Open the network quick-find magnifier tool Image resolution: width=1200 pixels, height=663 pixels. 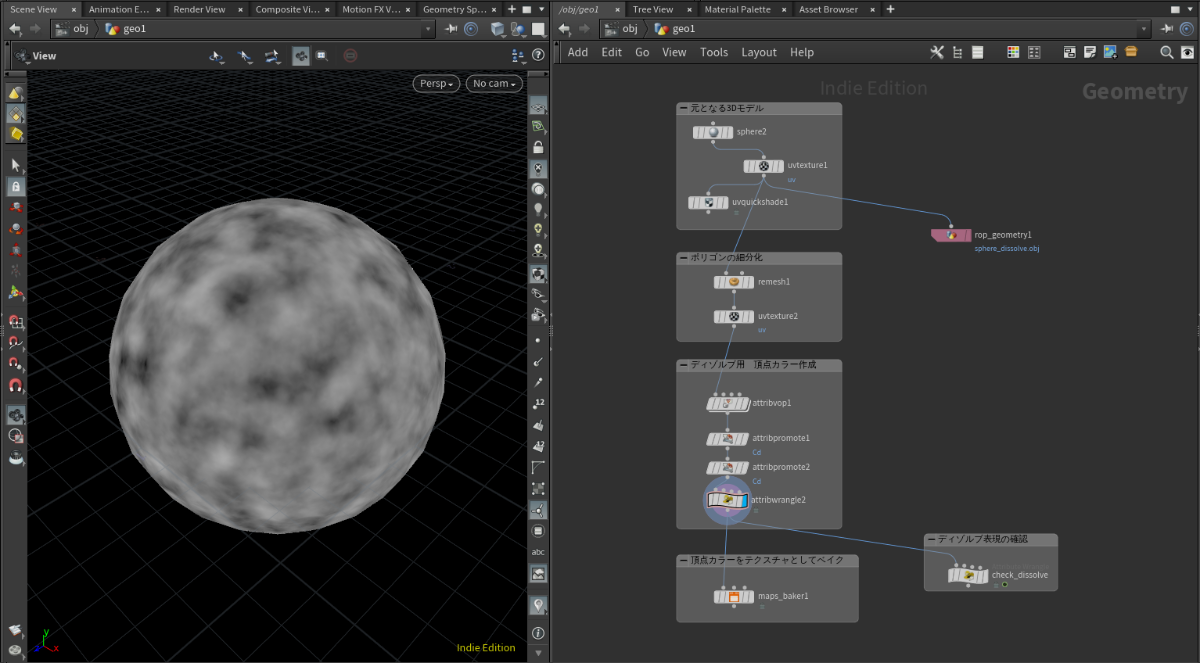coord(1166,52)
